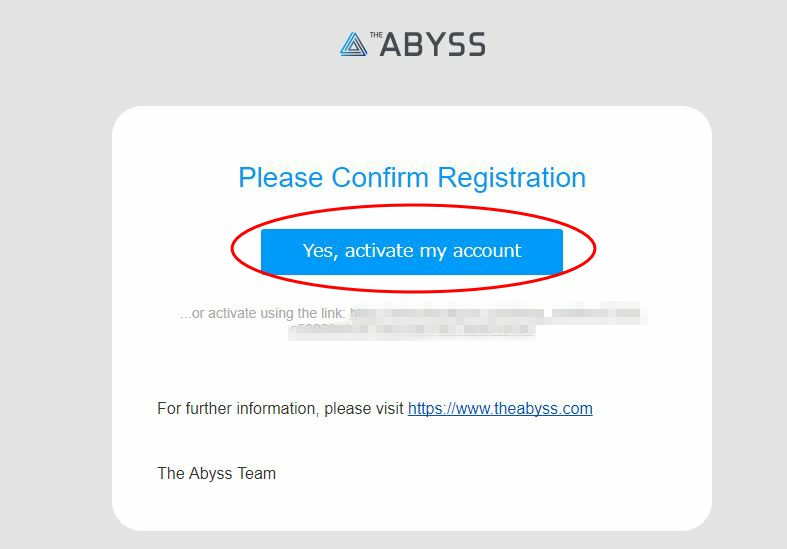
Task: Click the word Registration in the heading
Action: click(x=511, y=178)
